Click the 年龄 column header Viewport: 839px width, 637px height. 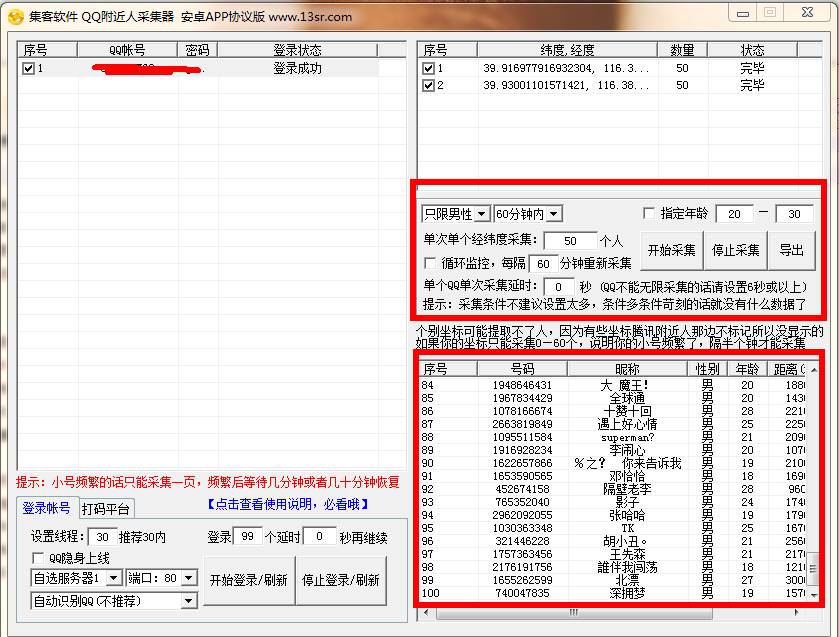(x=748, y=369)
